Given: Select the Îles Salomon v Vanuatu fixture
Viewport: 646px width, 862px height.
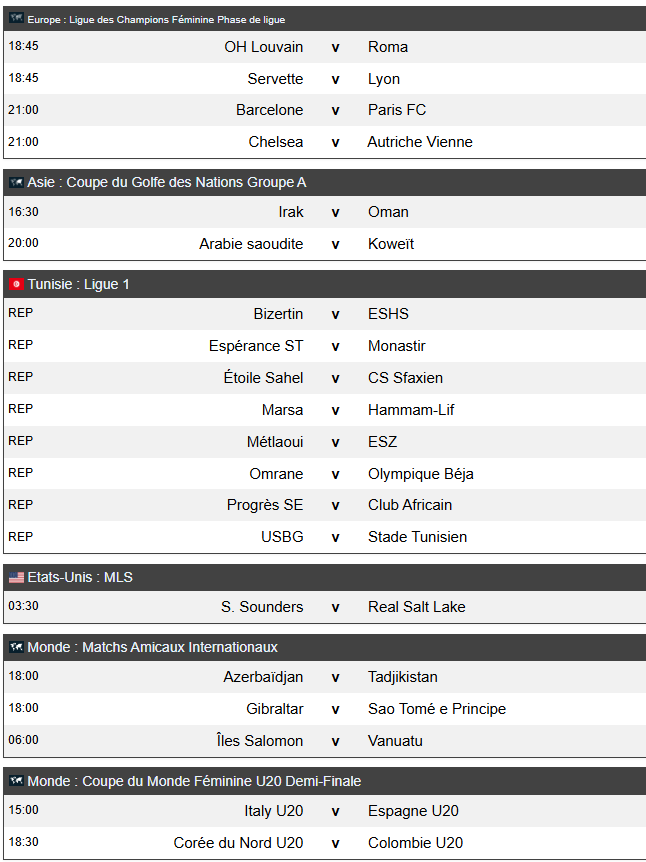Looking at the screenshot, I should tap(325, 741).
